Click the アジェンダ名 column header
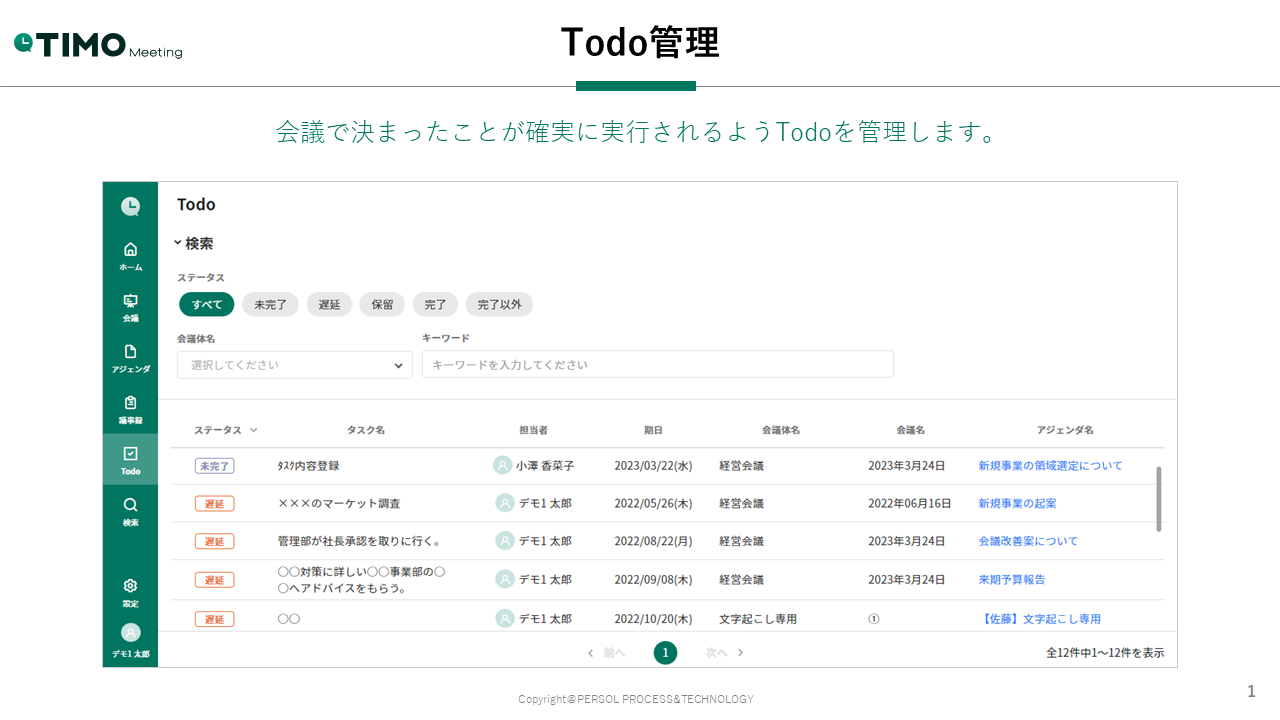 tap(1065, 430)
